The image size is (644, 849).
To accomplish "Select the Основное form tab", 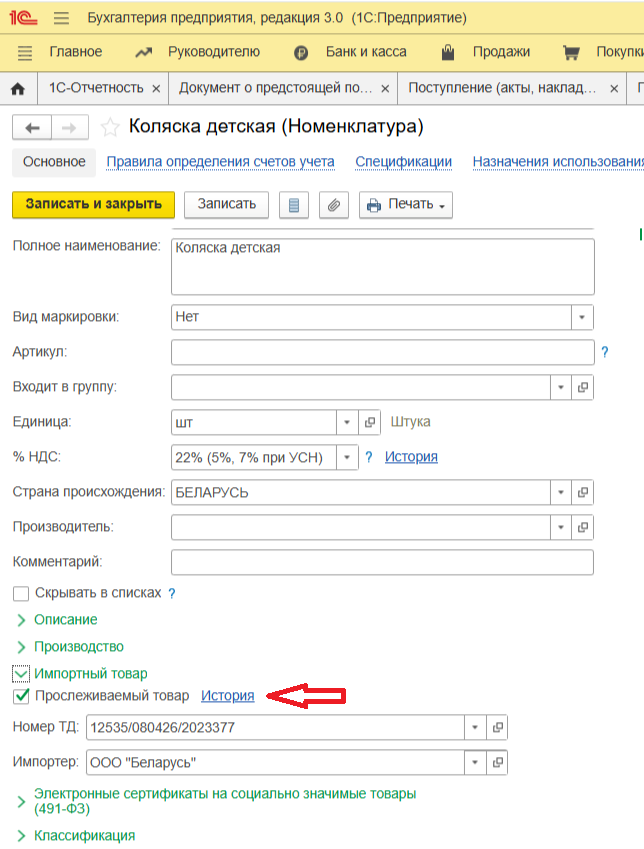I will tap(54, 162).
